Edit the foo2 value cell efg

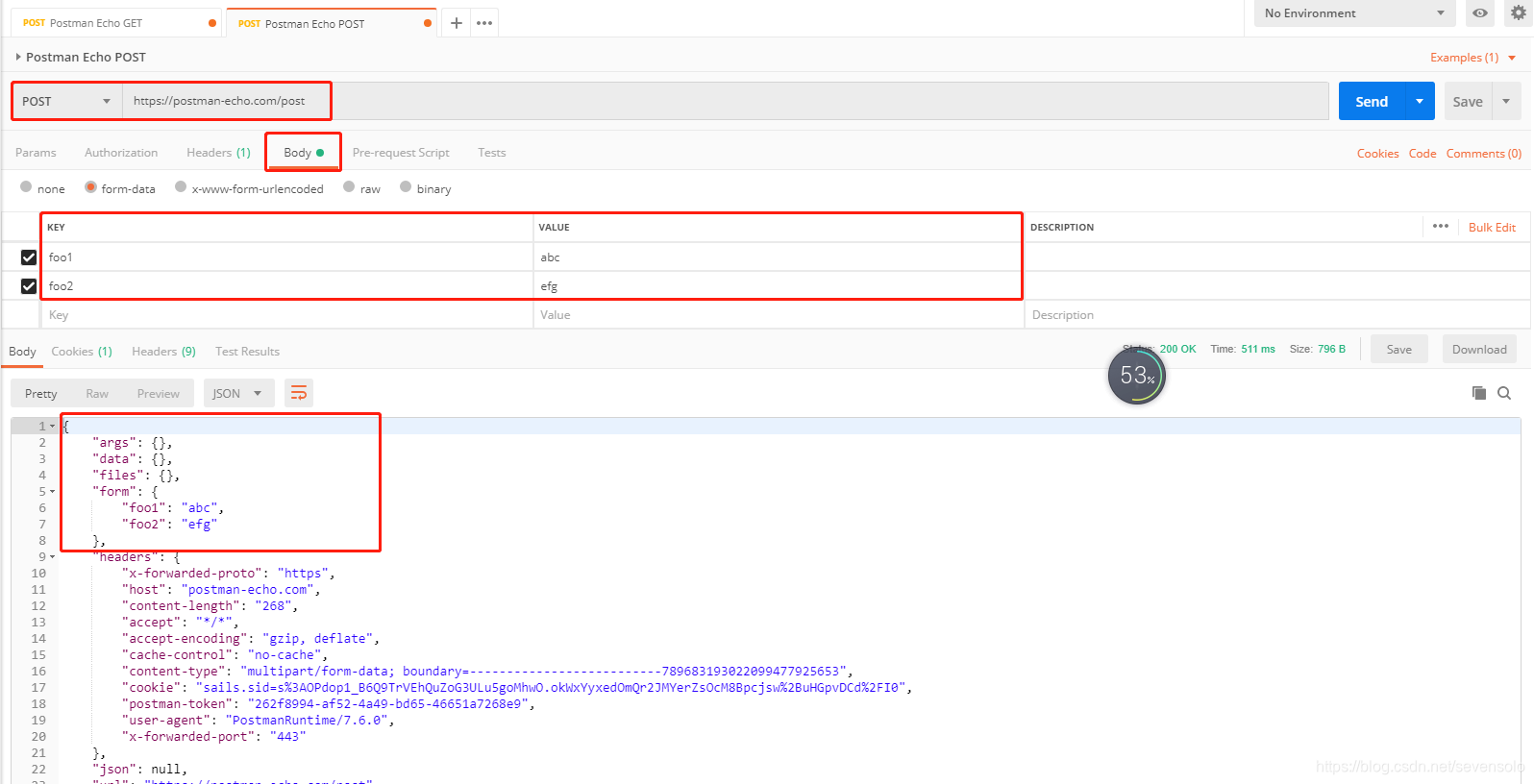pos(779,286)
